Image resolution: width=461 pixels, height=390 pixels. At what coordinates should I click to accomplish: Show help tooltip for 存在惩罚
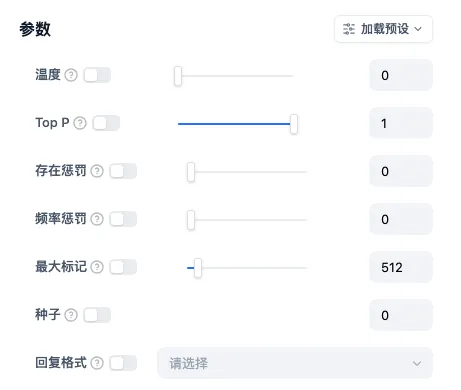[x=97, y=171]
